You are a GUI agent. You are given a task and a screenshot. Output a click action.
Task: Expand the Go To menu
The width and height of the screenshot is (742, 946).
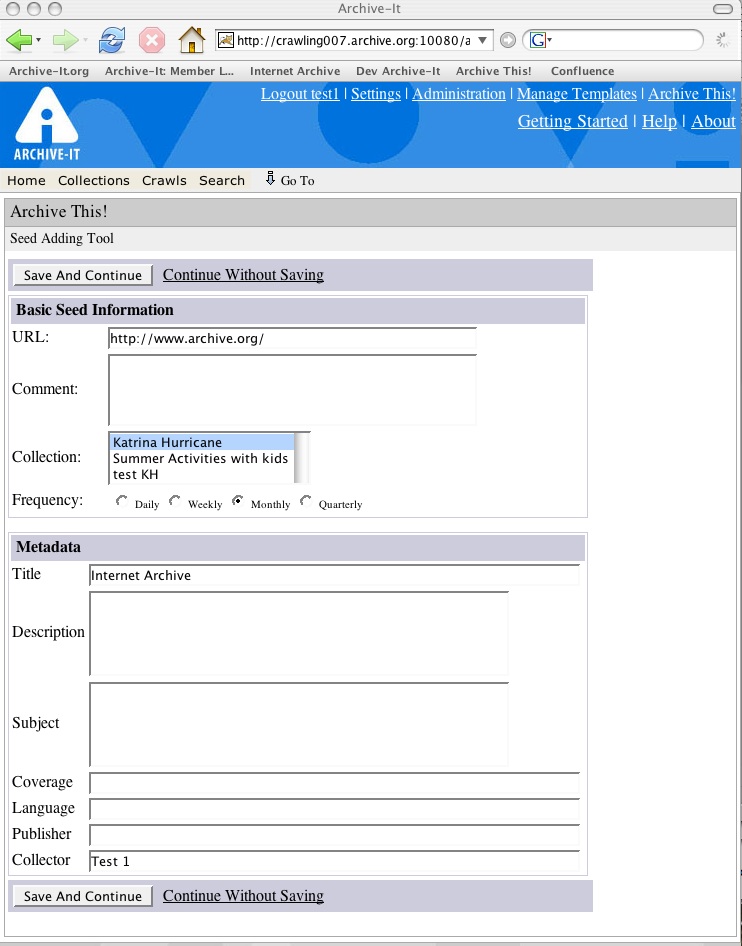click(x=290, y=180)
